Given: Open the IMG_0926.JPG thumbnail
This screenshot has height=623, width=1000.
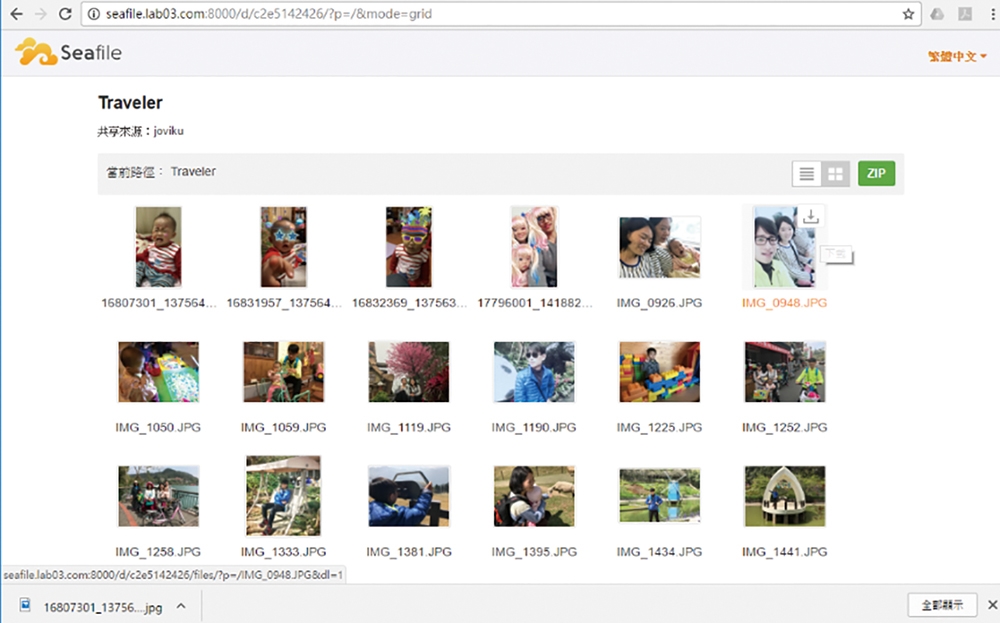Looking at the screenshot, I should tap(659, 247).
